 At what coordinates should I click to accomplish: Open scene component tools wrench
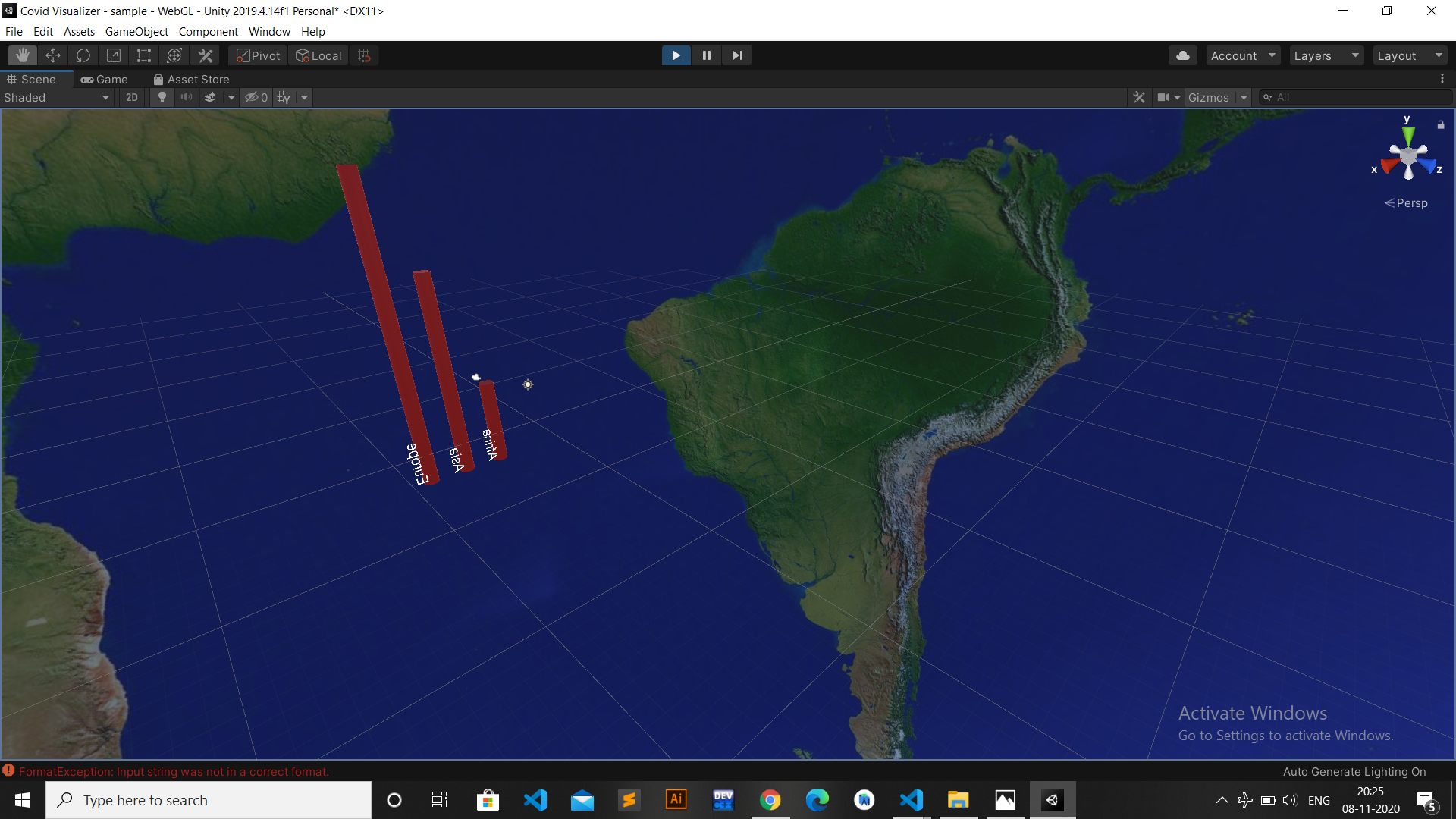point(1138,97)
